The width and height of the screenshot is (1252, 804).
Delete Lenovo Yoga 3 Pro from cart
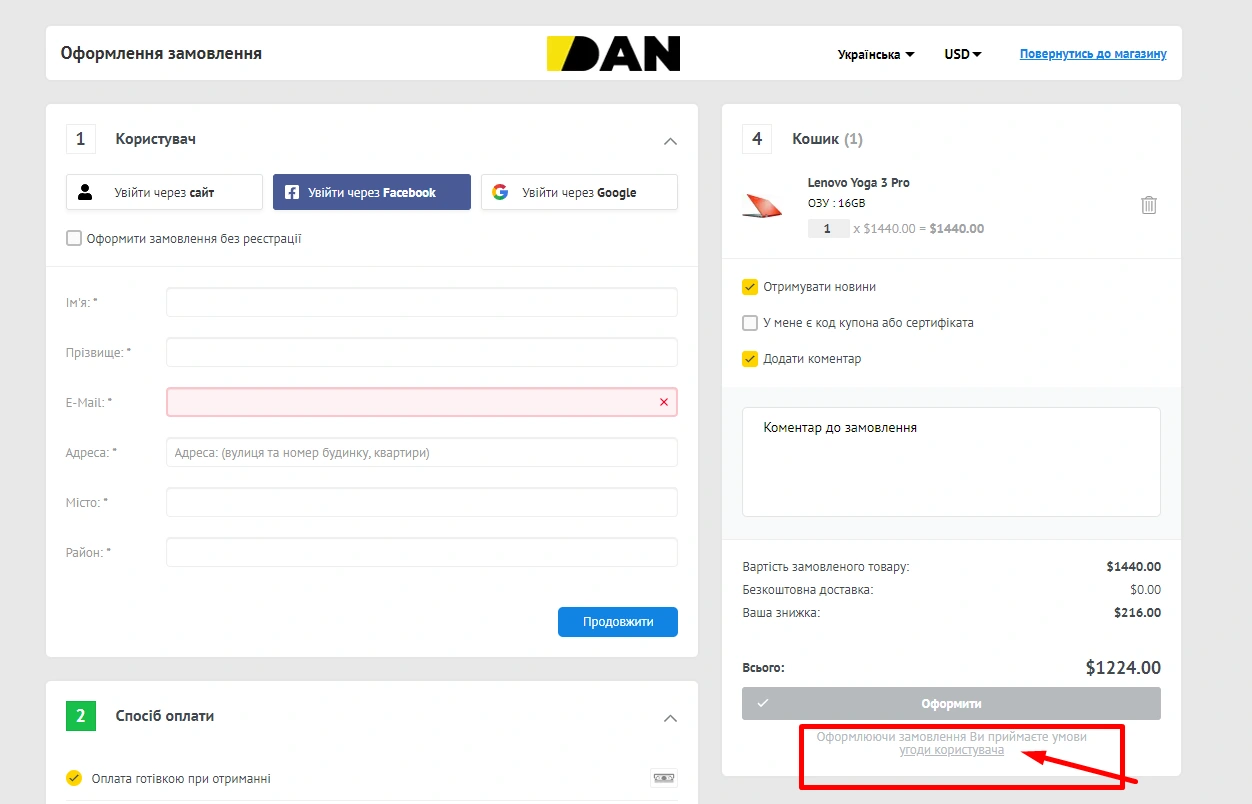[x=1149, y=205]
